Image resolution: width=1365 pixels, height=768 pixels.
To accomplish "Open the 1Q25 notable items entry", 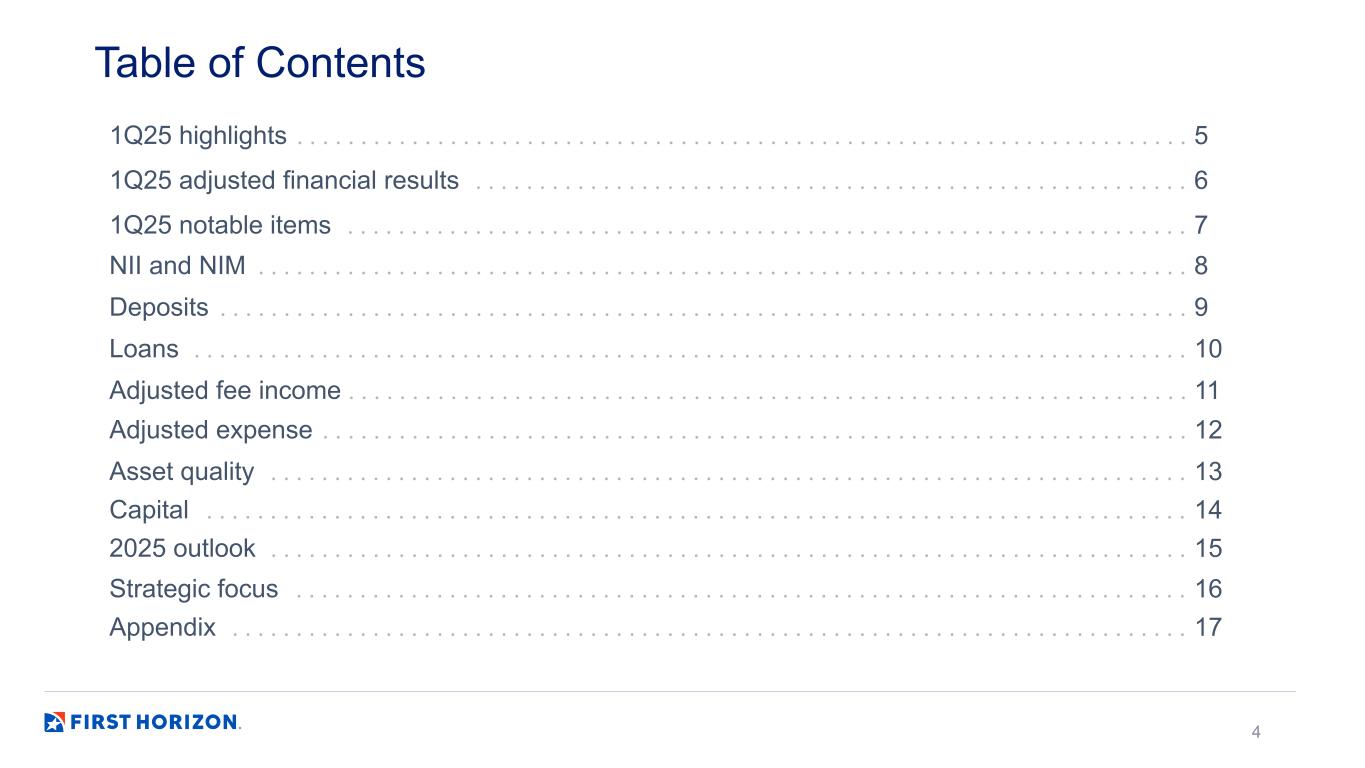I will 220,225.
